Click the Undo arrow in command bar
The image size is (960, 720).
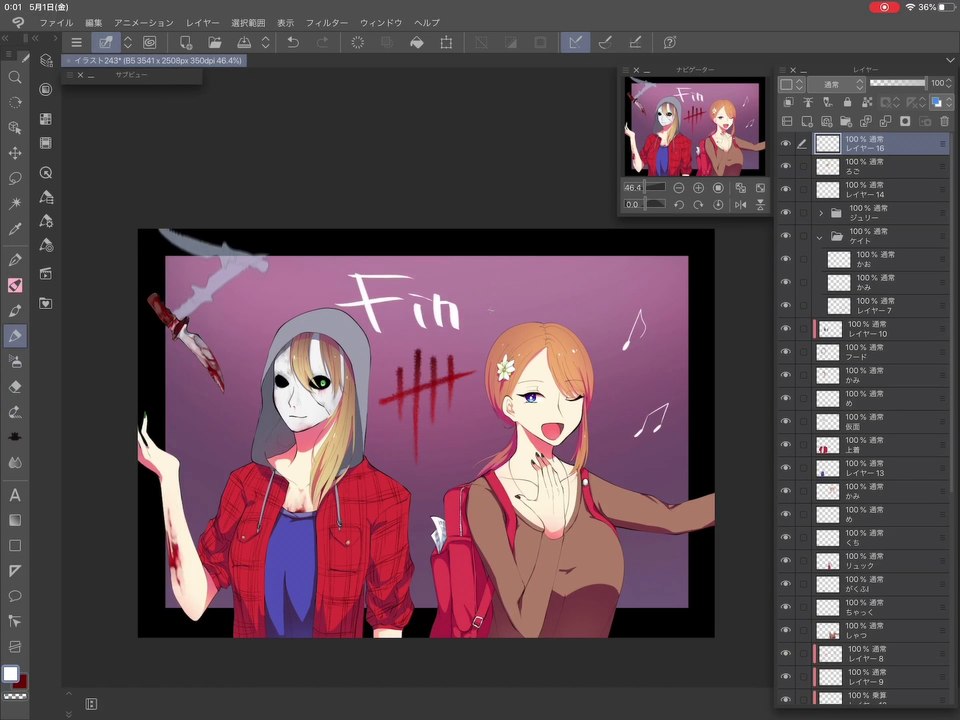293,42
